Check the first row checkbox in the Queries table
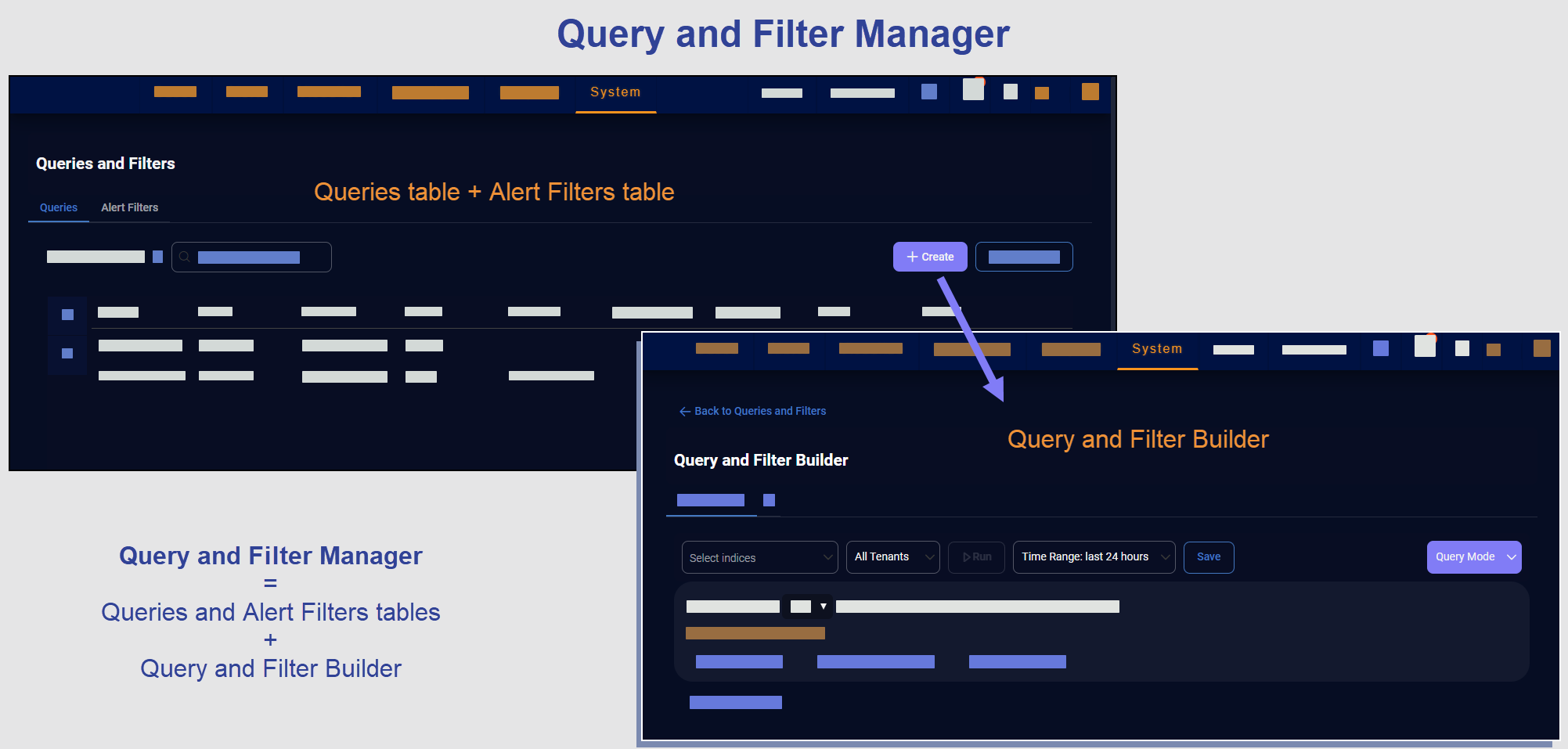 pos(67,314)
